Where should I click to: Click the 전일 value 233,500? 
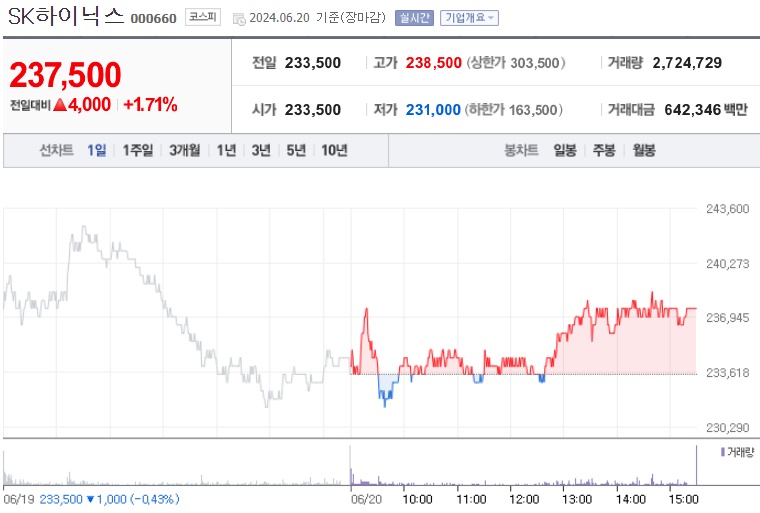pyautogui.click(x=313, y=63)
